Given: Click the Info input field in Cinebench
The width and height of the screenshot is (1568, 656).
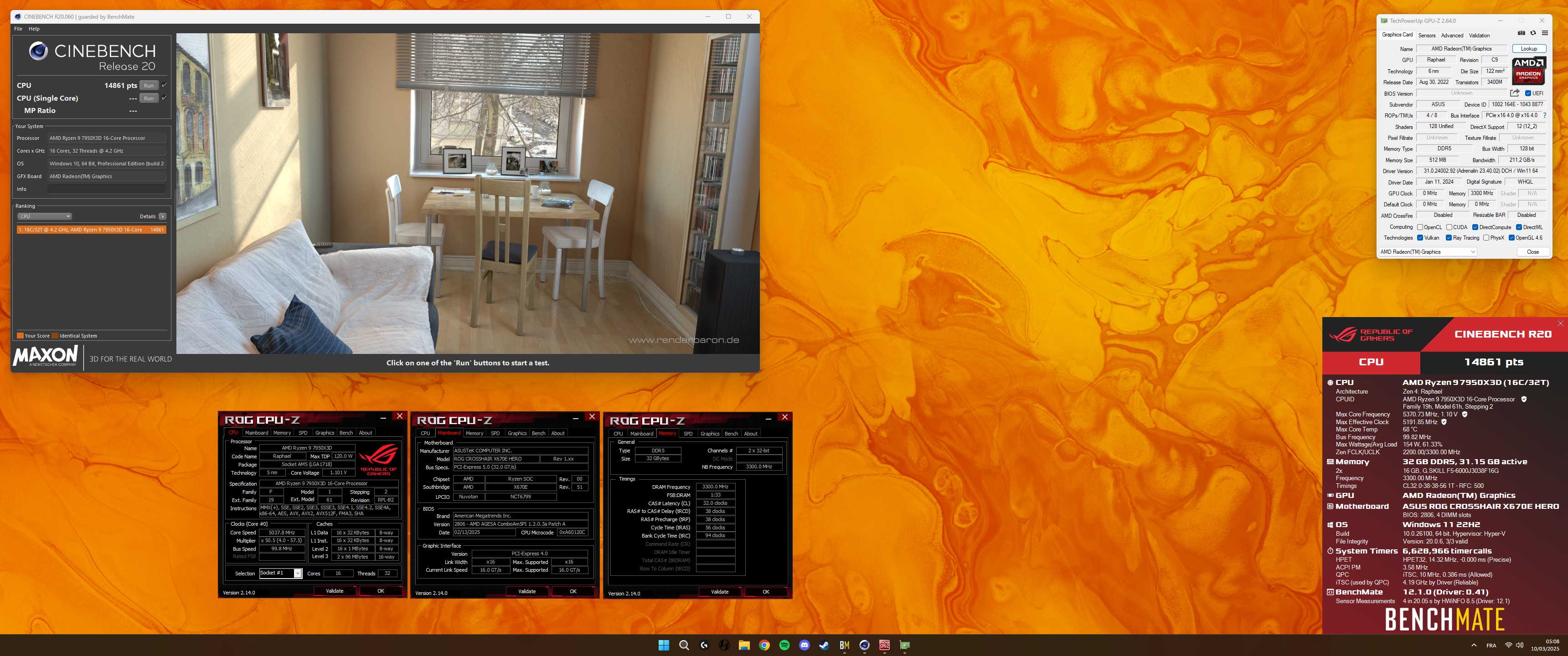Looking at the screenshot, I should [x=107, y=189].
